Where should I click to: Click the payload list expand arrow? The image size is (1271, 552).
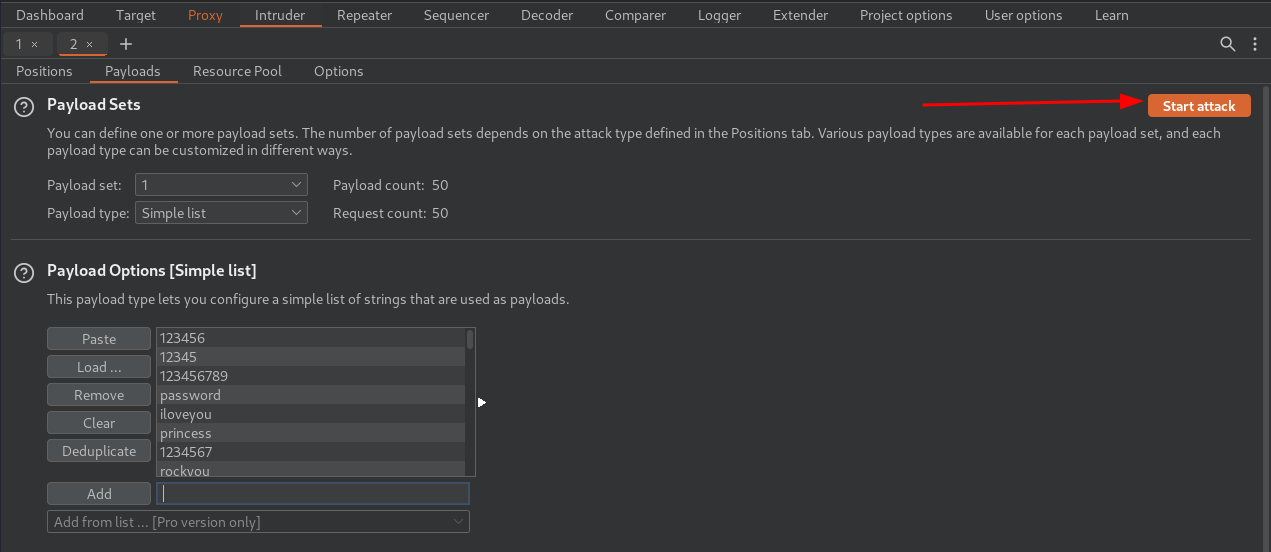(482, 402)
